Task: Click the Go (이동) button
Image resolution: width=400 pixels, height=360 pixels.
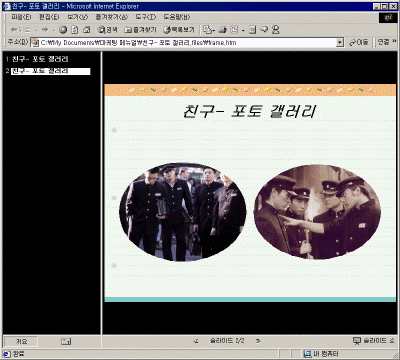Action: (x=359, y=42)
